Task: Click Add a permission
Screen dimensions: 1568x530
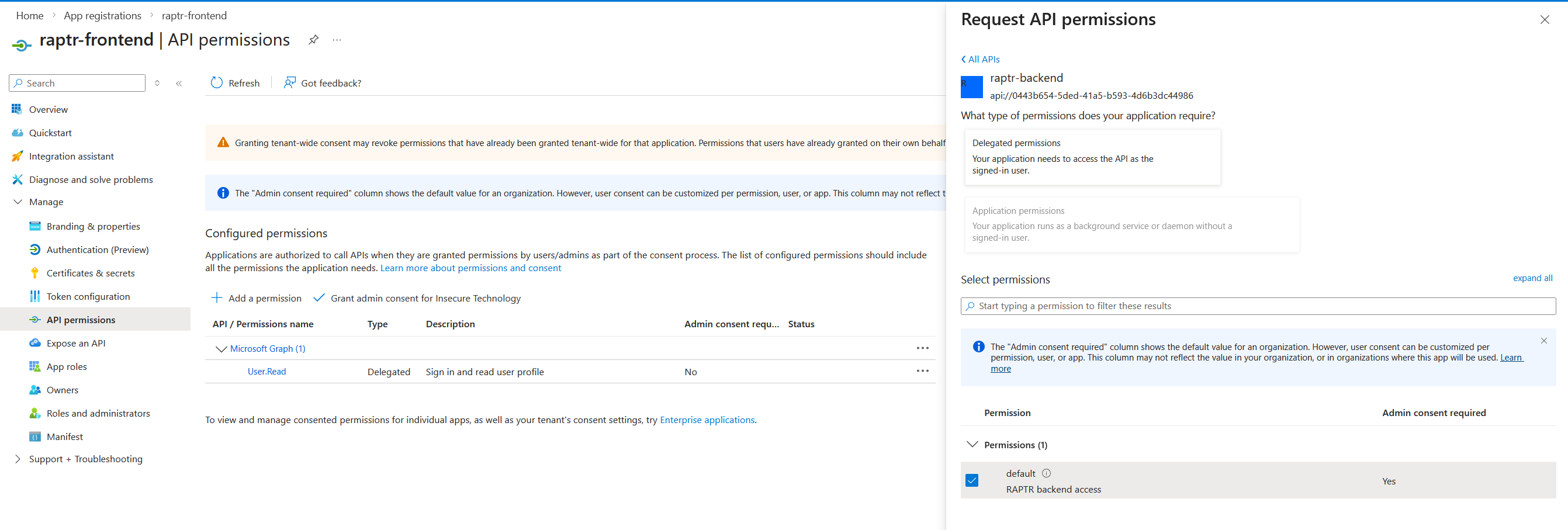Action: pyautogui.click(x=256, y=298)
